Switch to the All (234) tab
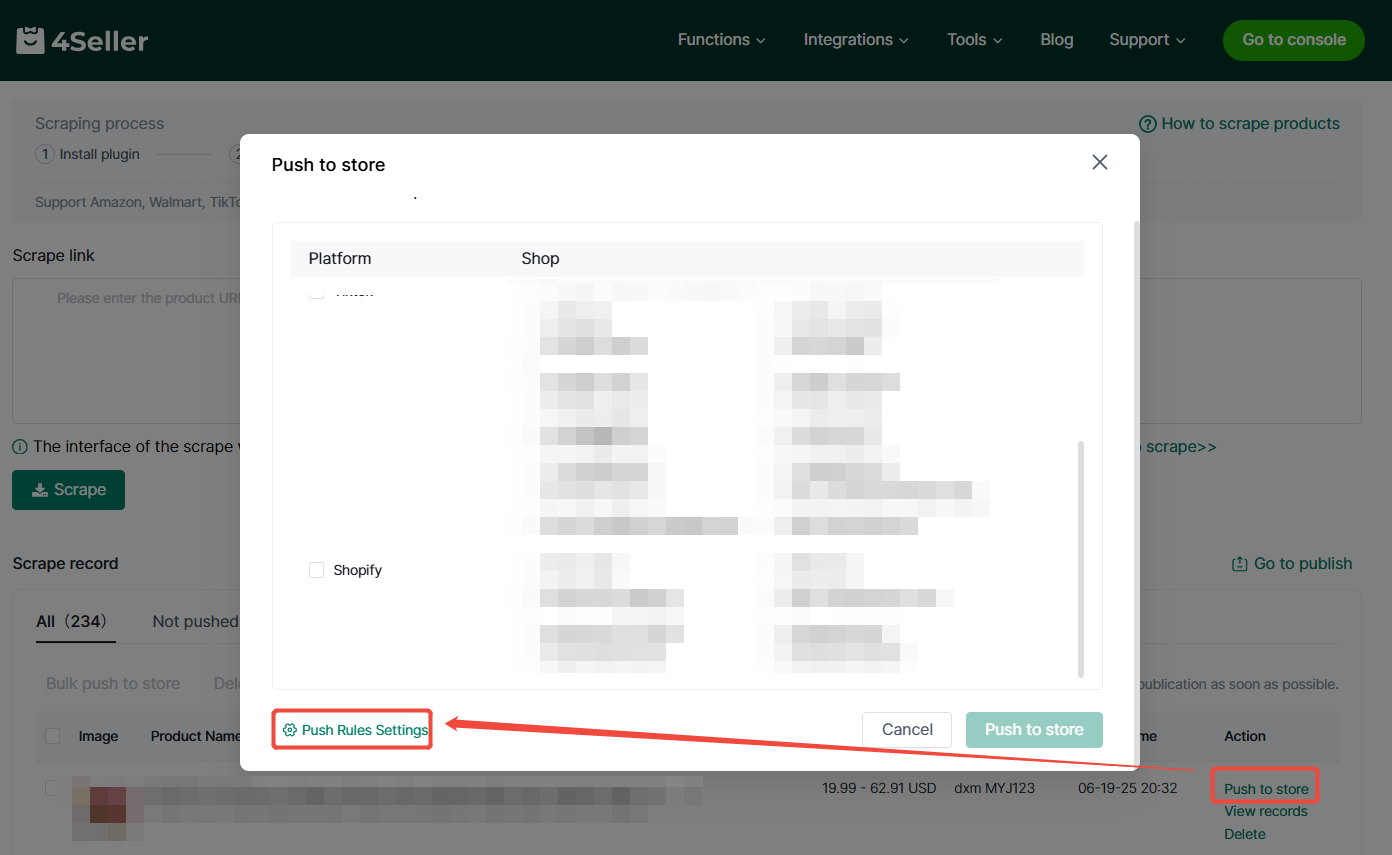Viewport: 1392px width, 855px height. point(70,621)
